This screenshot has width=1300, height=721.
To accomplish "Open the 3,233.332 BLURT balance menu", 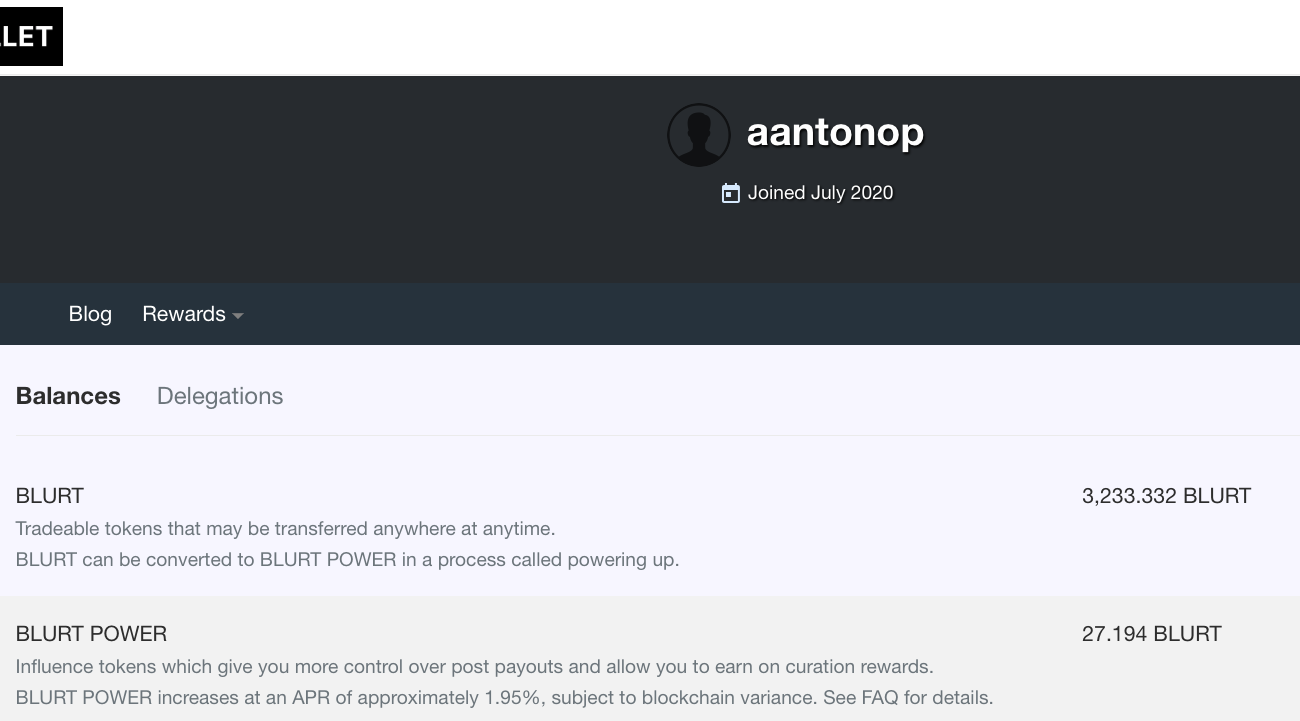I will (x=1166, y=496).
